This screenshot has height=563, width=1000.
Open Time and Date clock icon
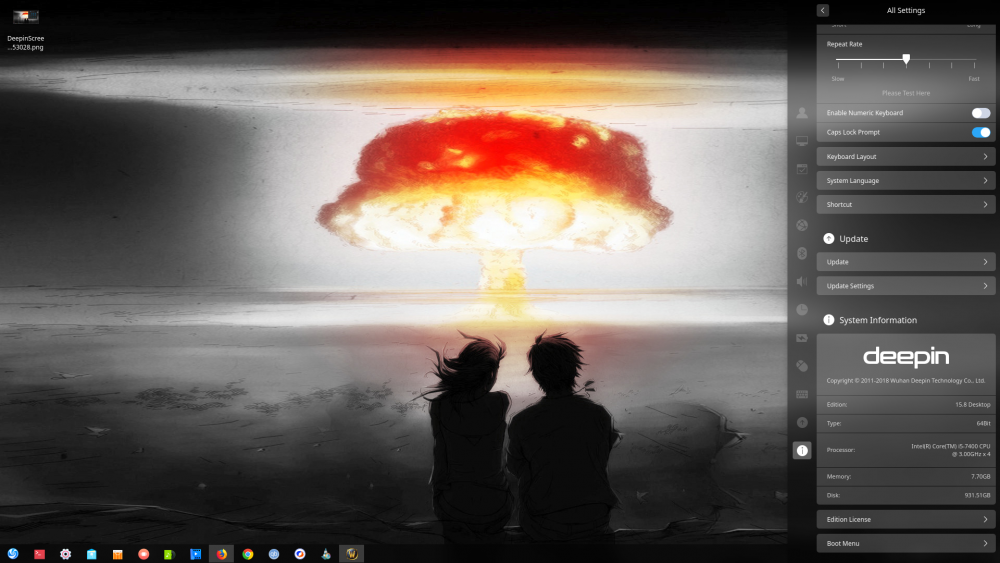click(x=802, y=309)
